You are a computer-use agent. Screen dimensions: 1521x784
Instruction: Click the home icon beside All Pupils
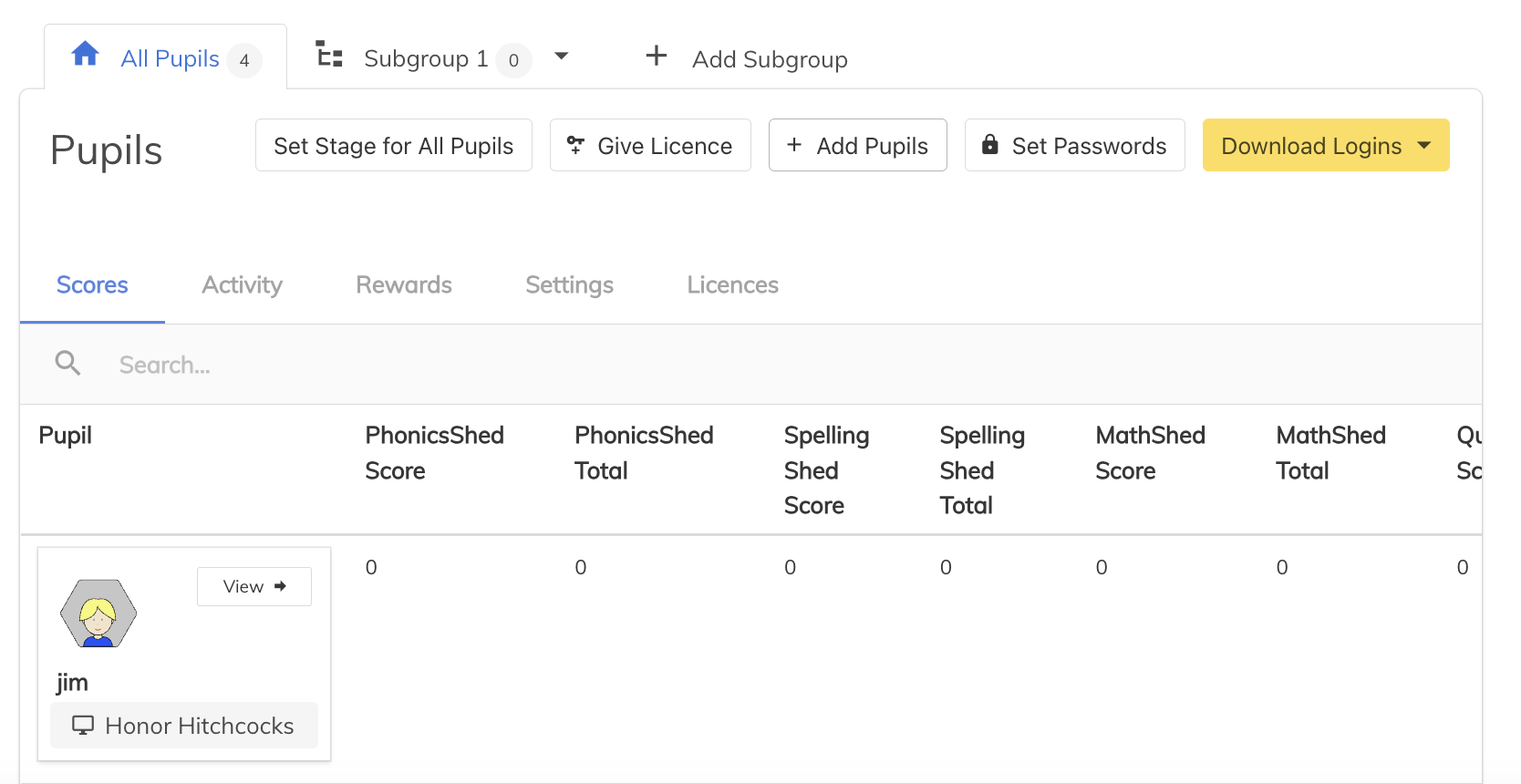[85, 54]
